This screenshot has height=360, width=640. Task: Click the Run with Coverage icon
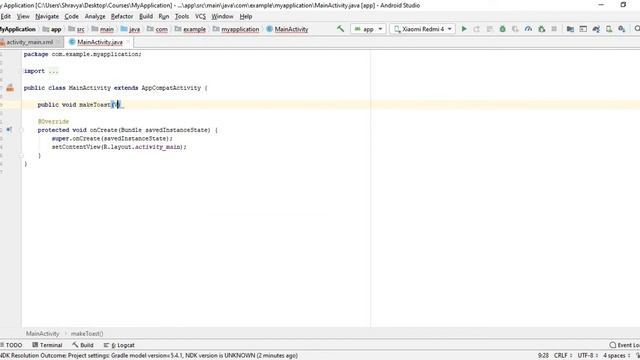click(516, 29)
